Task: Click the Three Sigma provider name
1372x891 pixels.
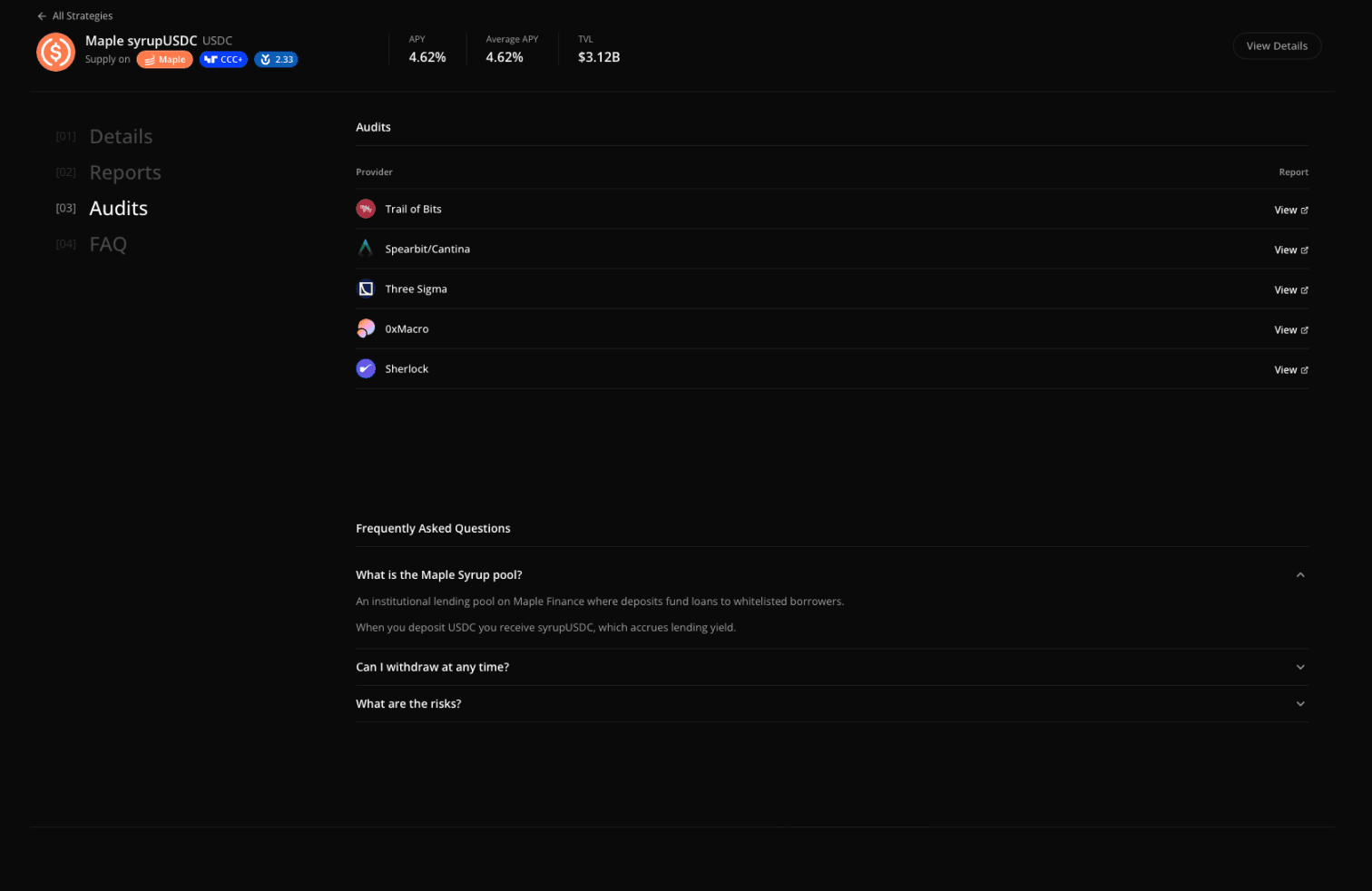Action: click(416, 289)
